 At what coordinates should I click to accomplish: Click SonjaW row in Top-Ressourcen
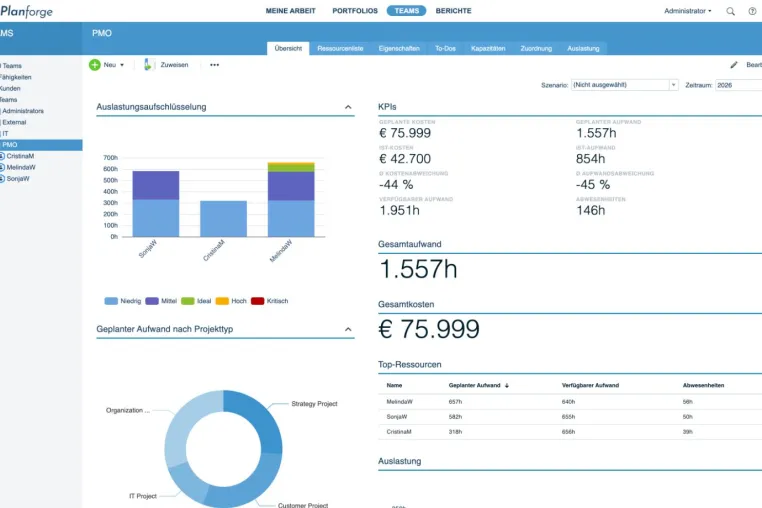coord(570,417)
